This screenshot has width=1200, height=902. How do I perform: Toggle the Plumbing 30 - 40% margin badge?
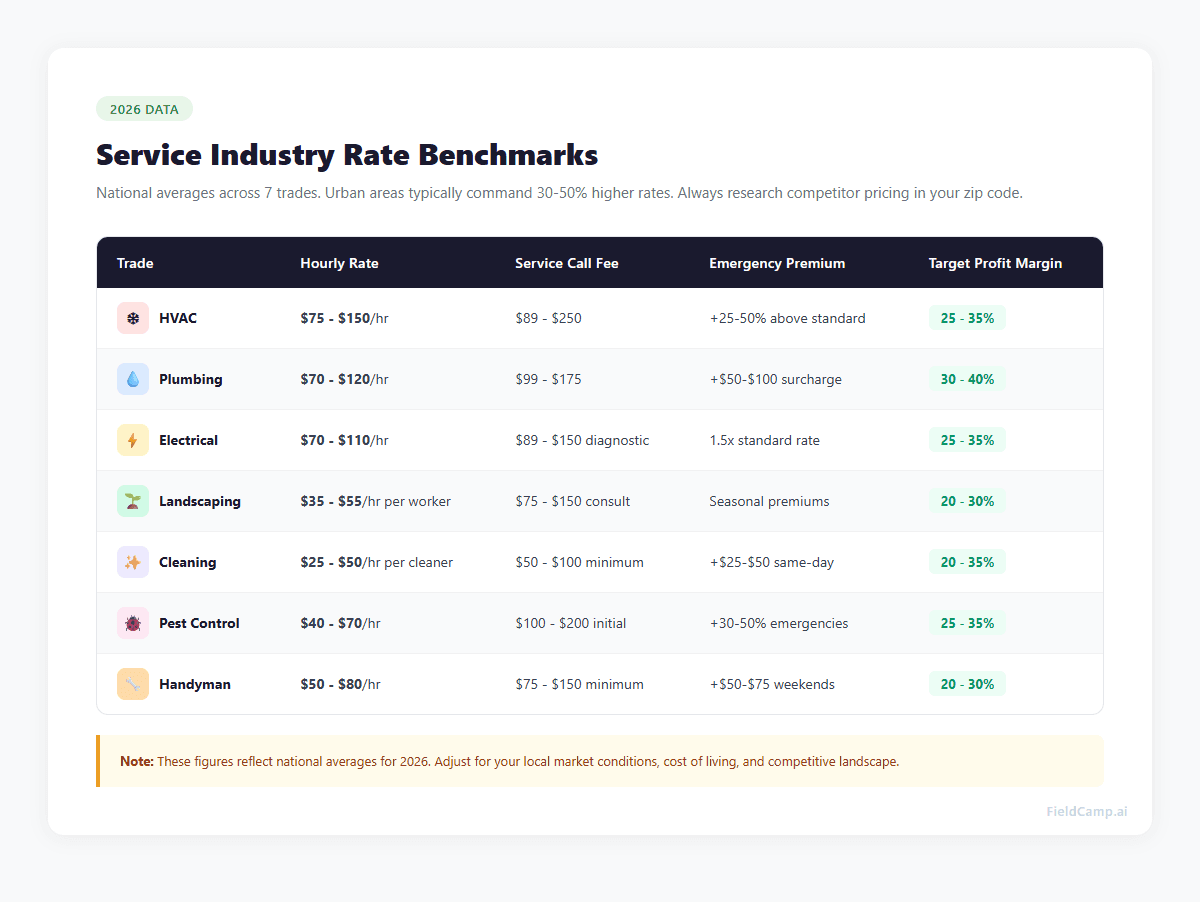[x=967, y=379]
